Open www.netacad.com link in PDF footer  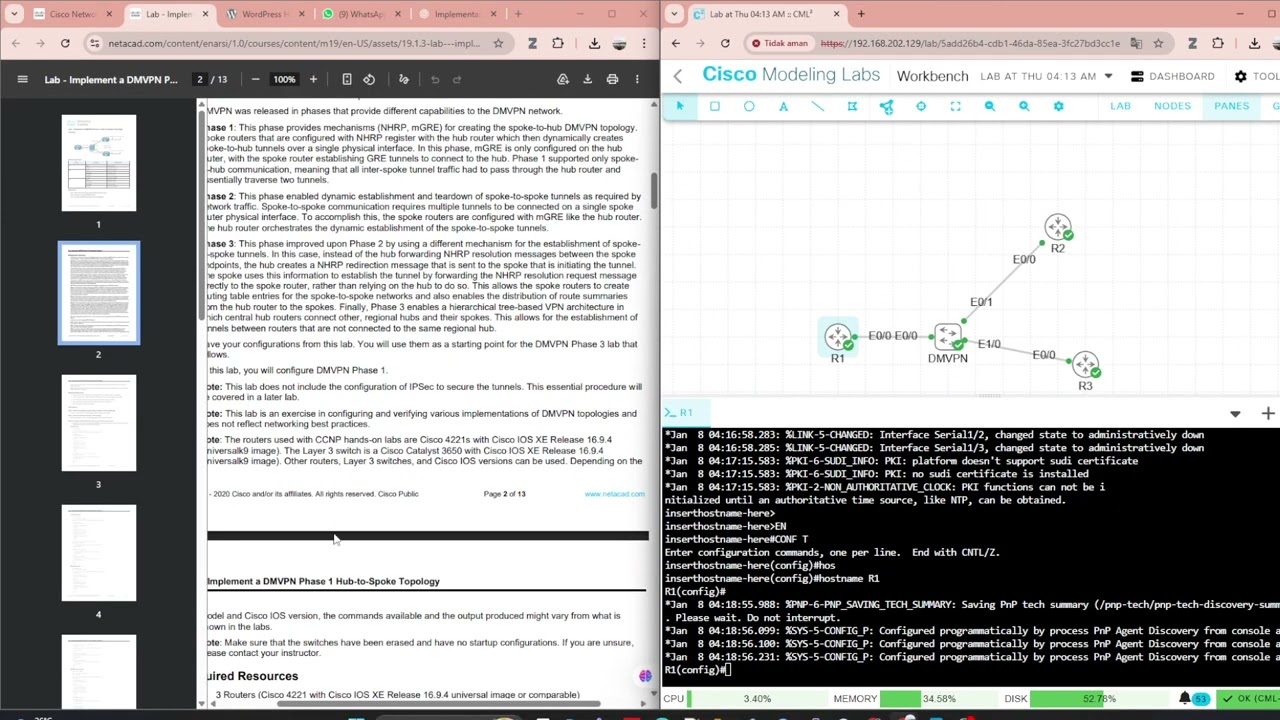click(614, 494)
